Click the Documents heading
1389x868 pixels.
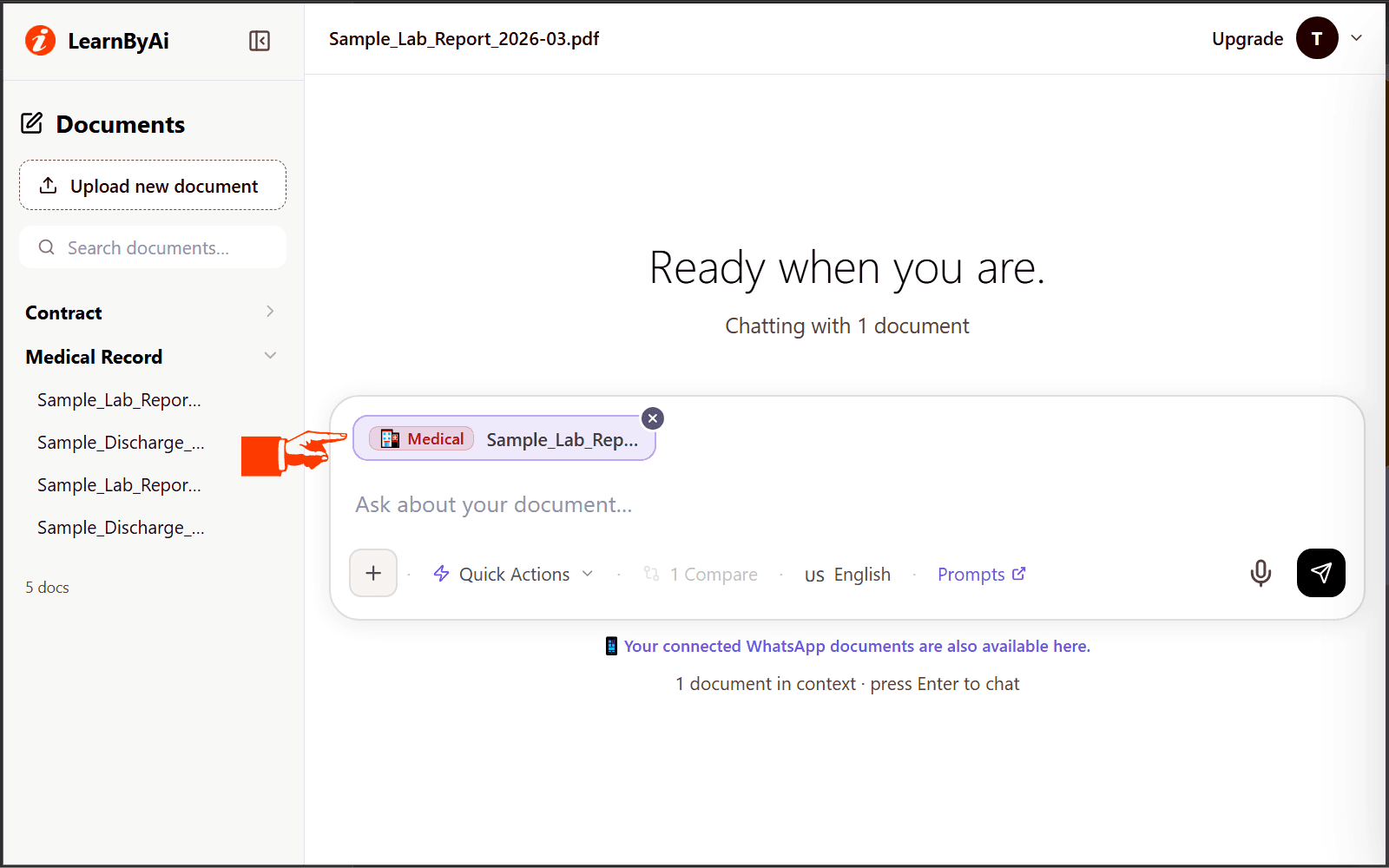point(121,124)
